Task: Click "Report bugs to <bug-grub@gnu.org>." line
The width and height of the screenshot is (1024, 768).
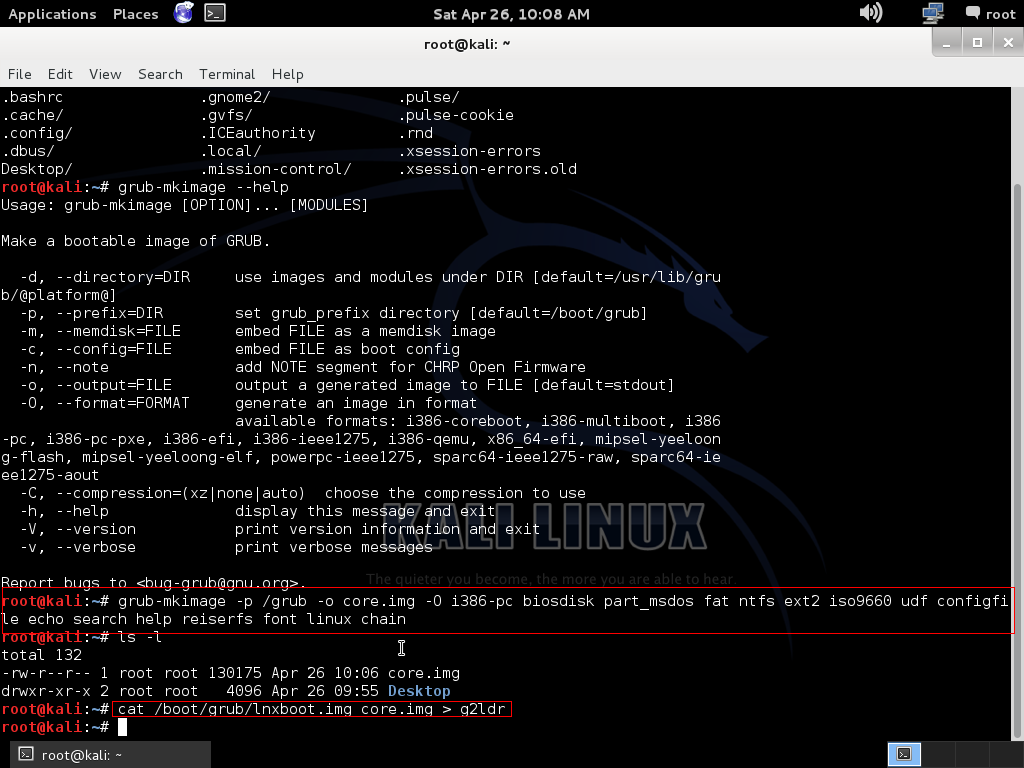Action: coord(153,583)
